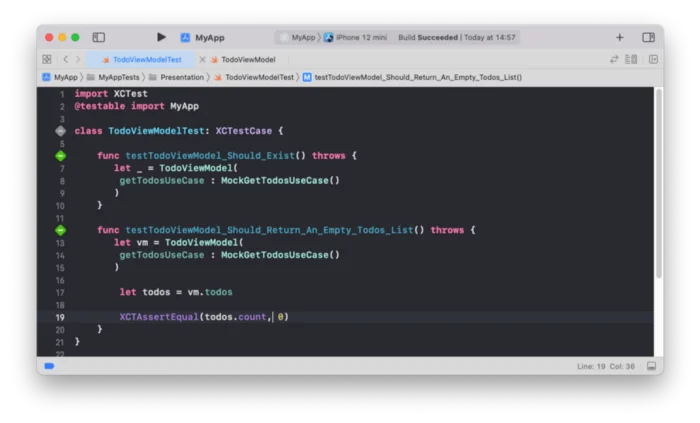Click 'MockGetTodosUseCase()' on line 8
This screenshot has width=700, height=423.
(x=280, y=181)
